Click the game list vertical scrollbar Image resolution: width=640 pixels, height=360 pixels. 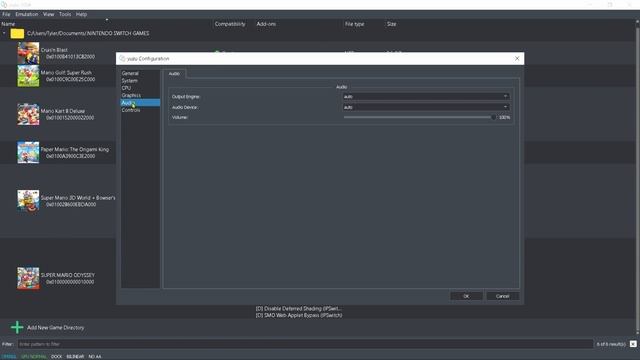tap(638, 178)
